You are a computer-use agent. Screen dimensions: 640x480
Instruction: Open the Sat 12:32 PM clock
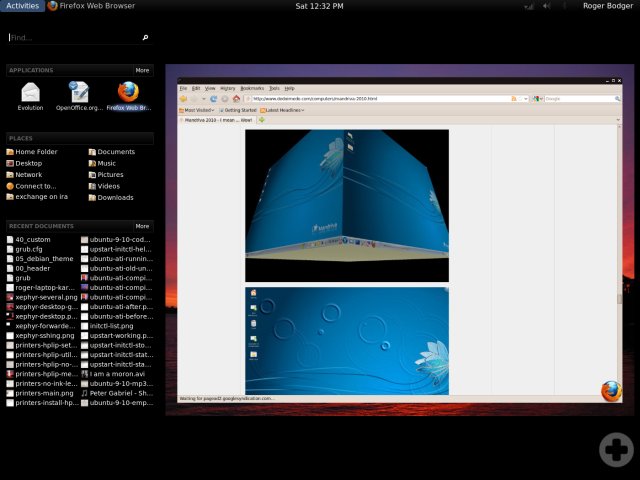pyautogui.click(x=320, y=6)
